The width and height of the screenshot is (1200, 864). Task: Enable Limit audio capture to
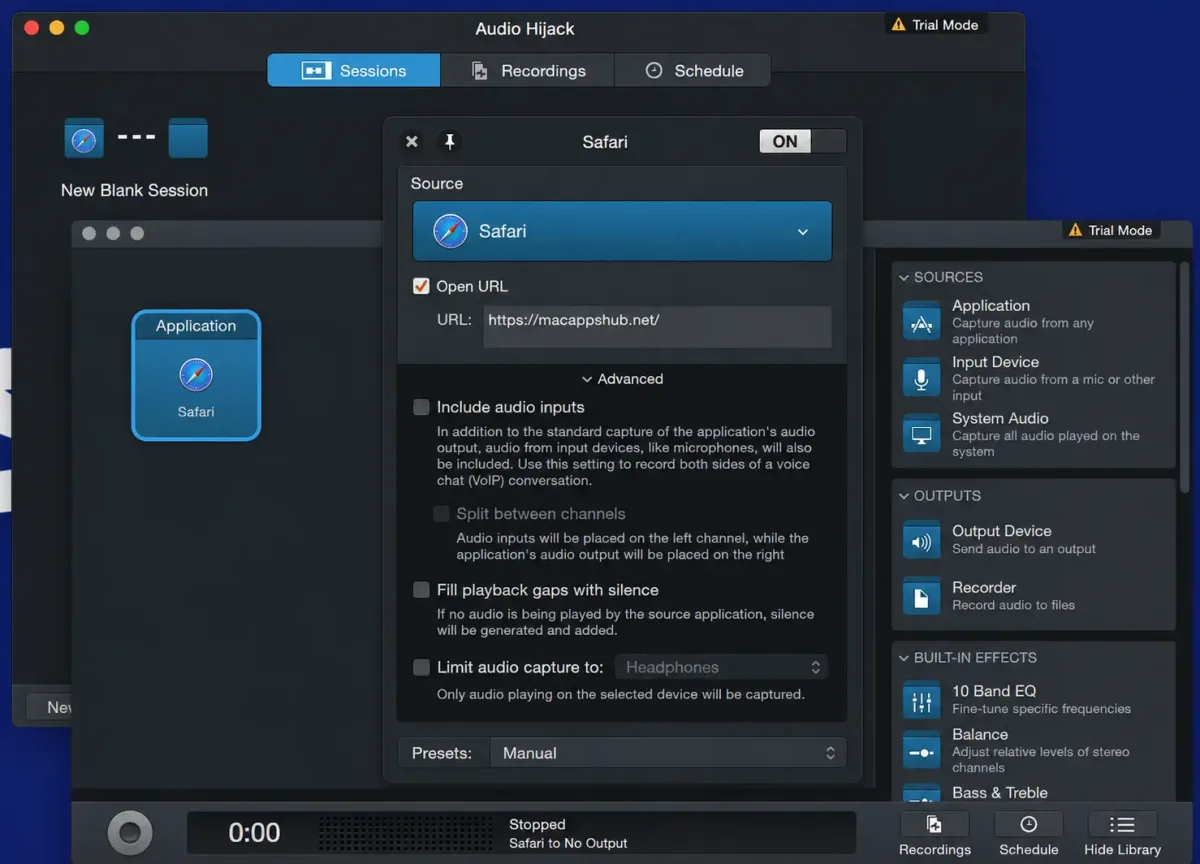click(421, 667)
